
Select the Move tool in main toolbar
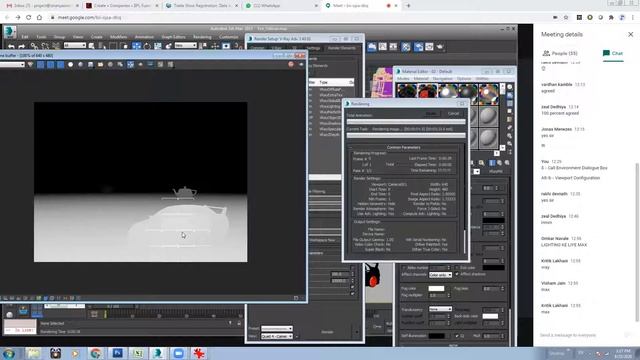136,46
